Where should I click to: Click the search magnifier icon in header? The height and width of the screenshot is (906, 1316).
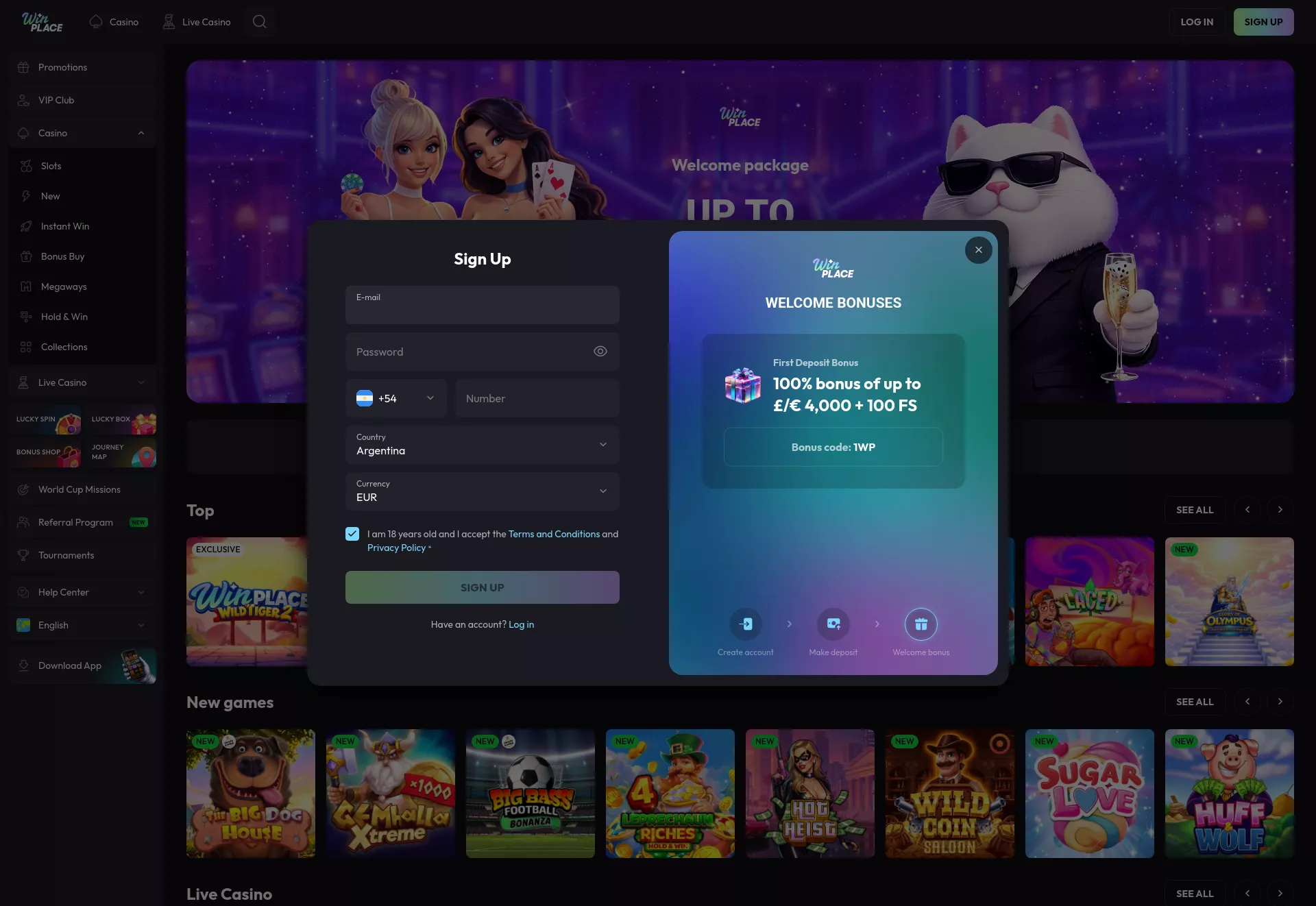coord(259,22)
